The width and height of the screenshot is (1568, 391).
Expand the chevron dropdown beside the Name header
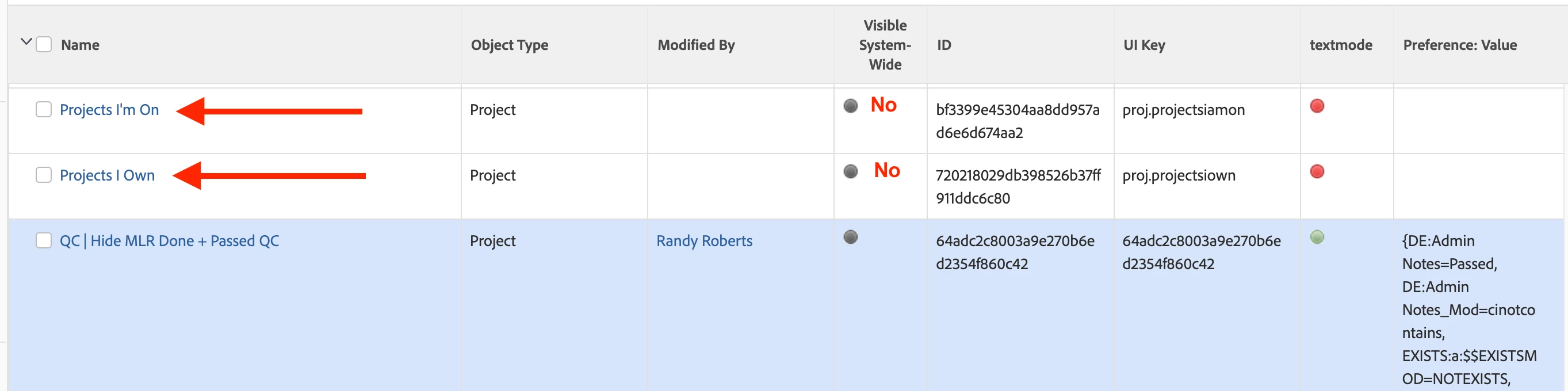pyautogui.click(x=25, y=42)
